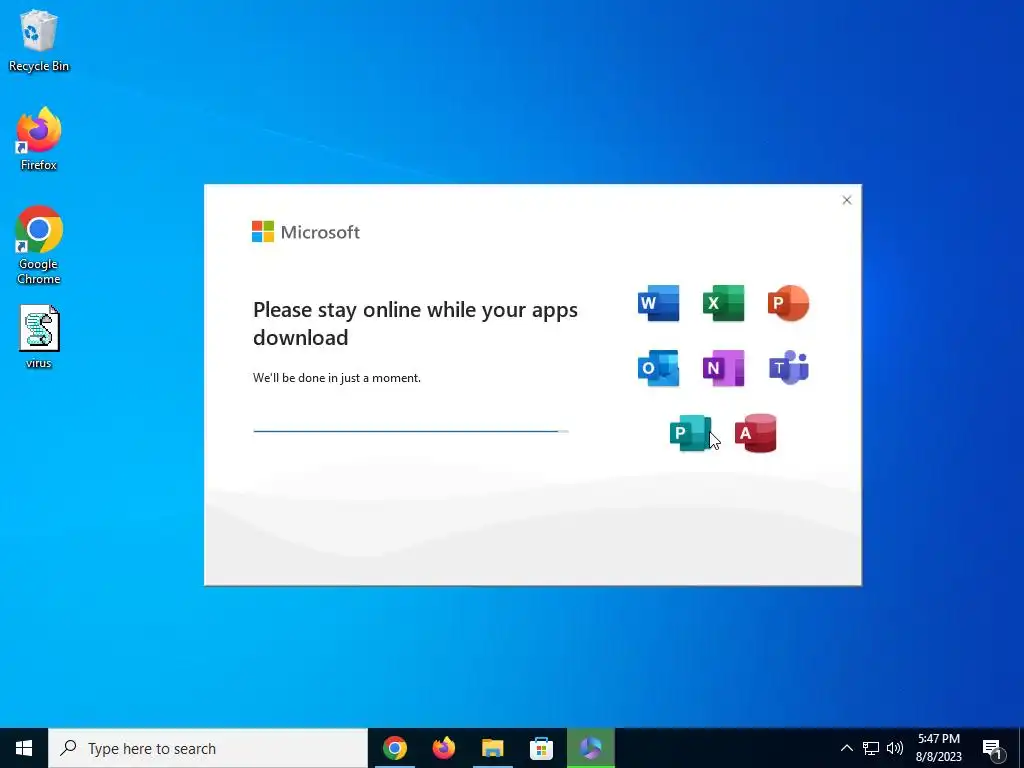Close the Microsoft installer dialog
The image size is (1024, 768).
(846, 200)
